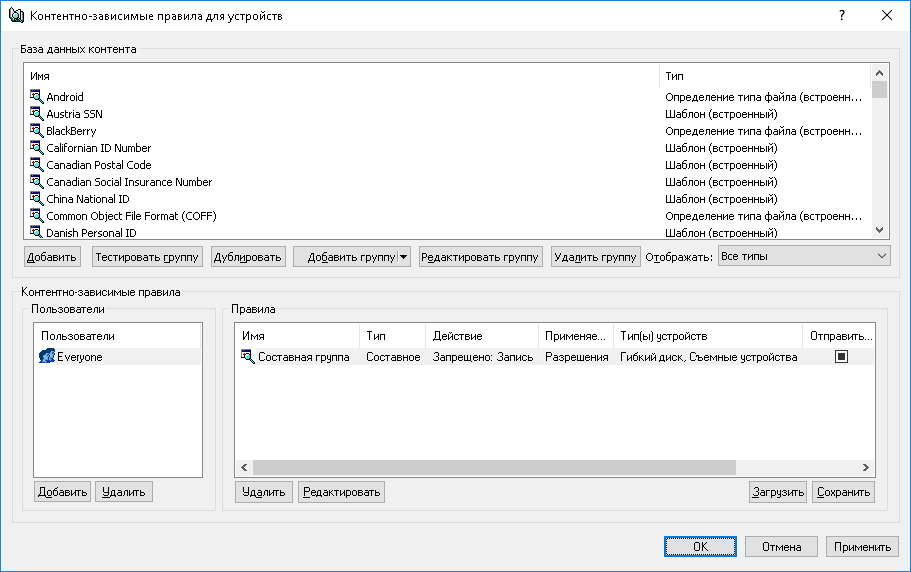Select the China National ID icon
This screenshot has width=911, height=572.
pos(37,199)
